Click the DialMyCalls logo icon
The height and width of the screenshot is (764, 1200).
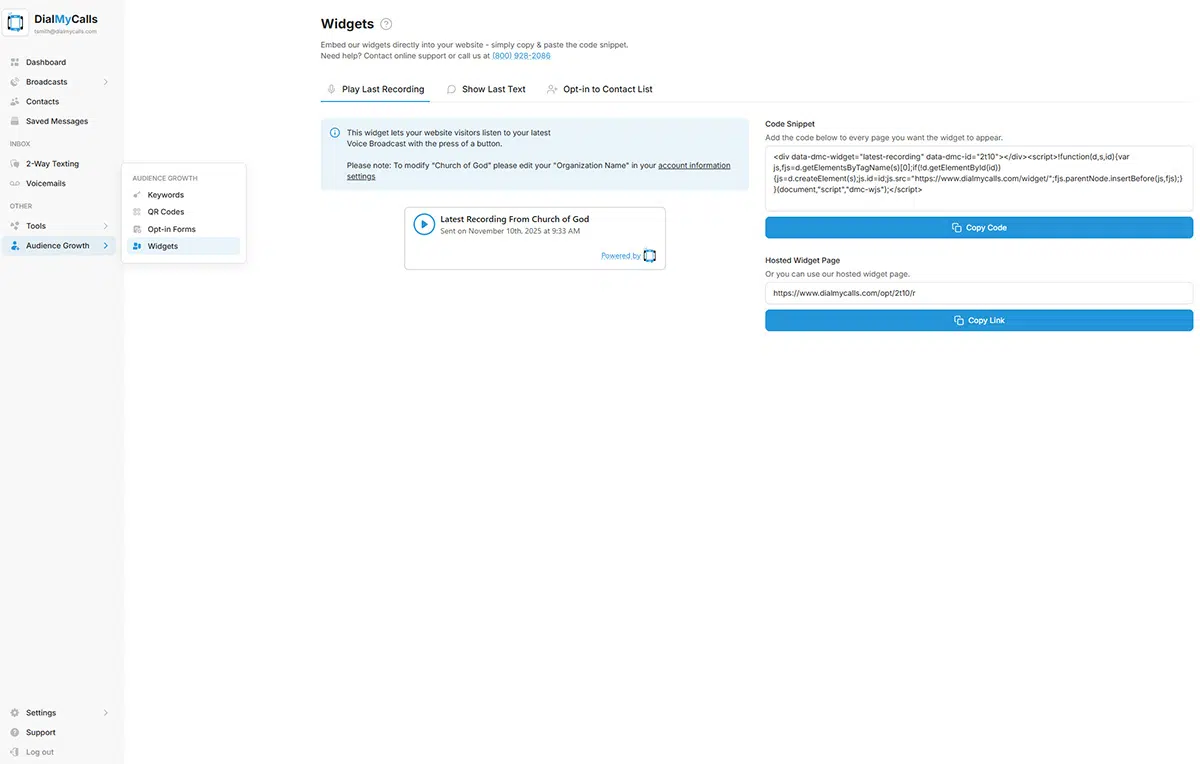(16, 23)
